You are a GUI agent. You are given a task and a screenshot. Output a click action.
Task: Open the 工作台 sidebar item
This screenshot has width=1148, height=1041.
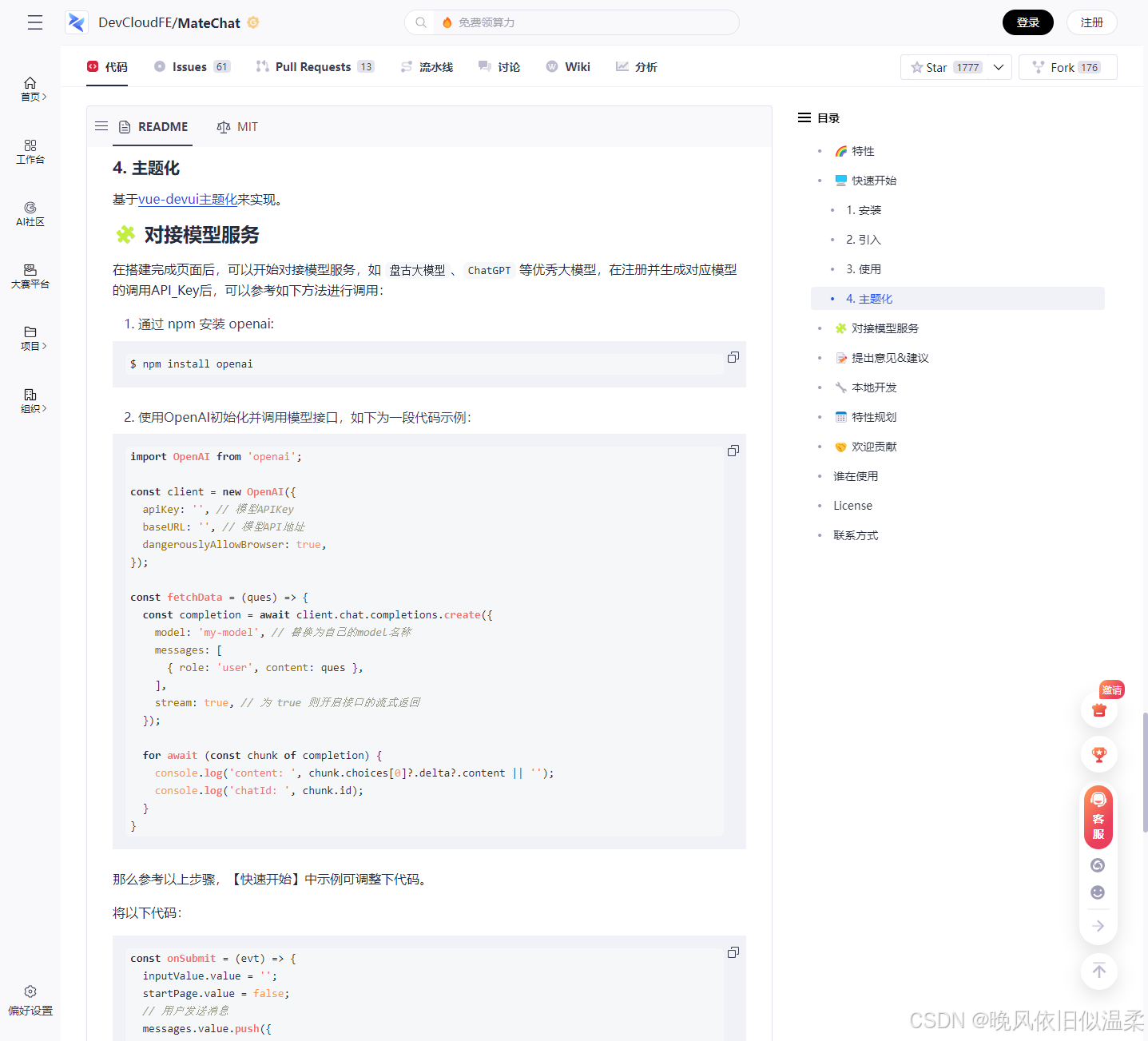click(x=30, y=152)
